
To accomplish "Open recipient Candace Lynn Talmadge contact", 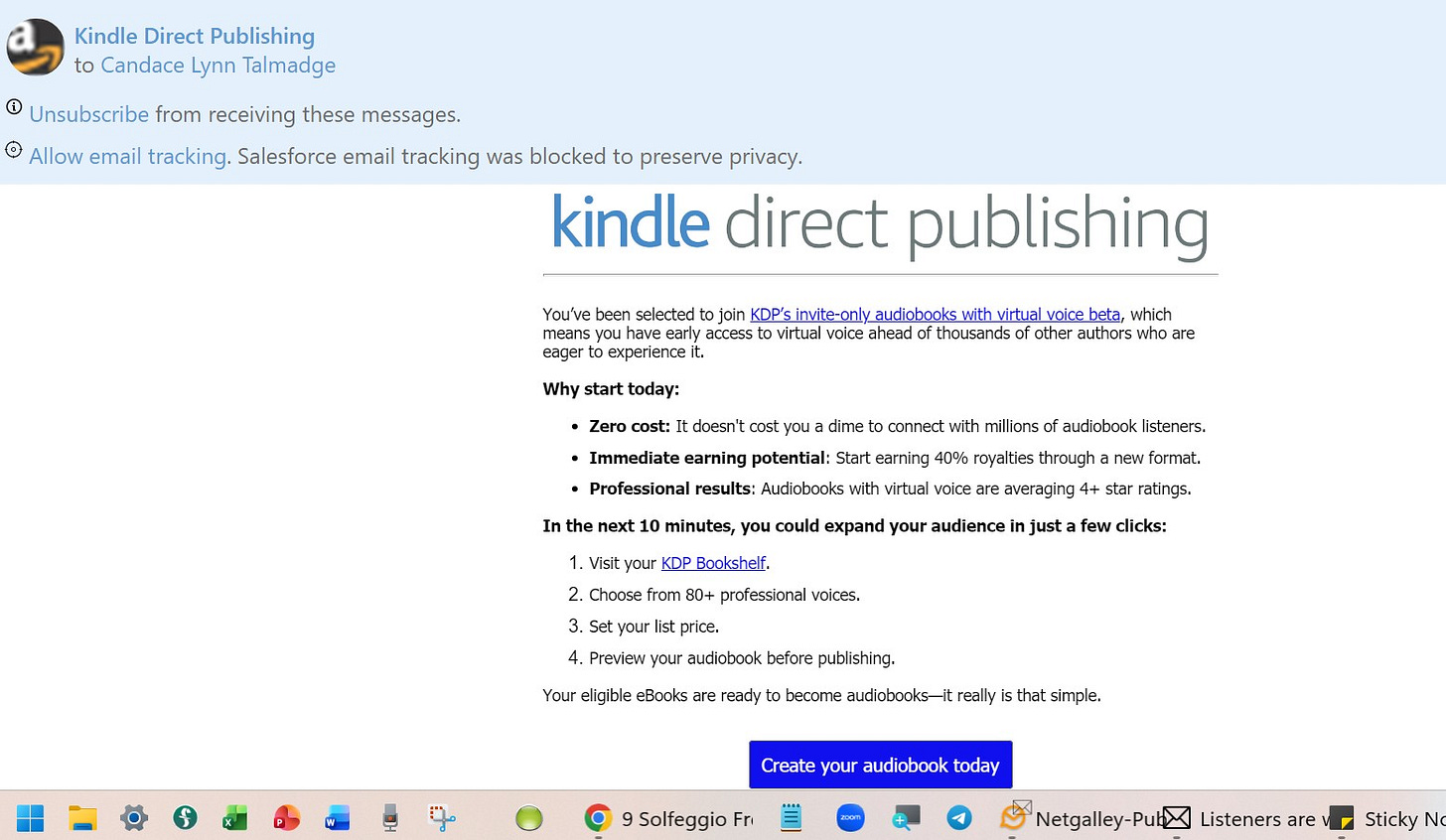I will 218,66.
